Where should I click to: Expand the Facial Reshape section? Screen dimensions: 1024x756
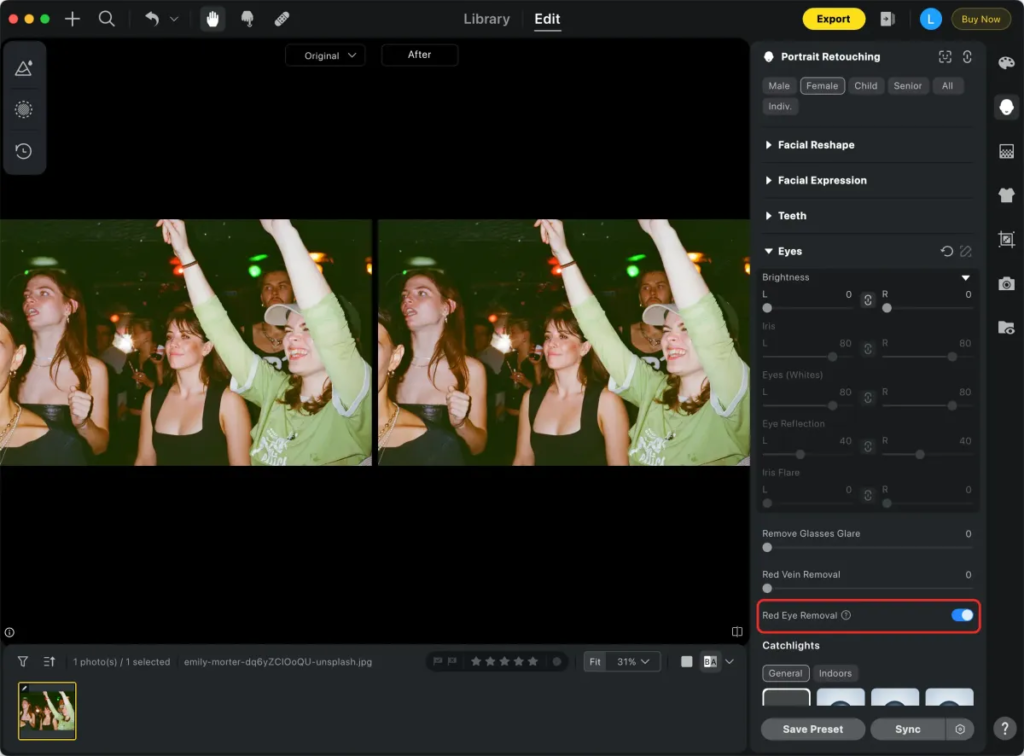815,145
